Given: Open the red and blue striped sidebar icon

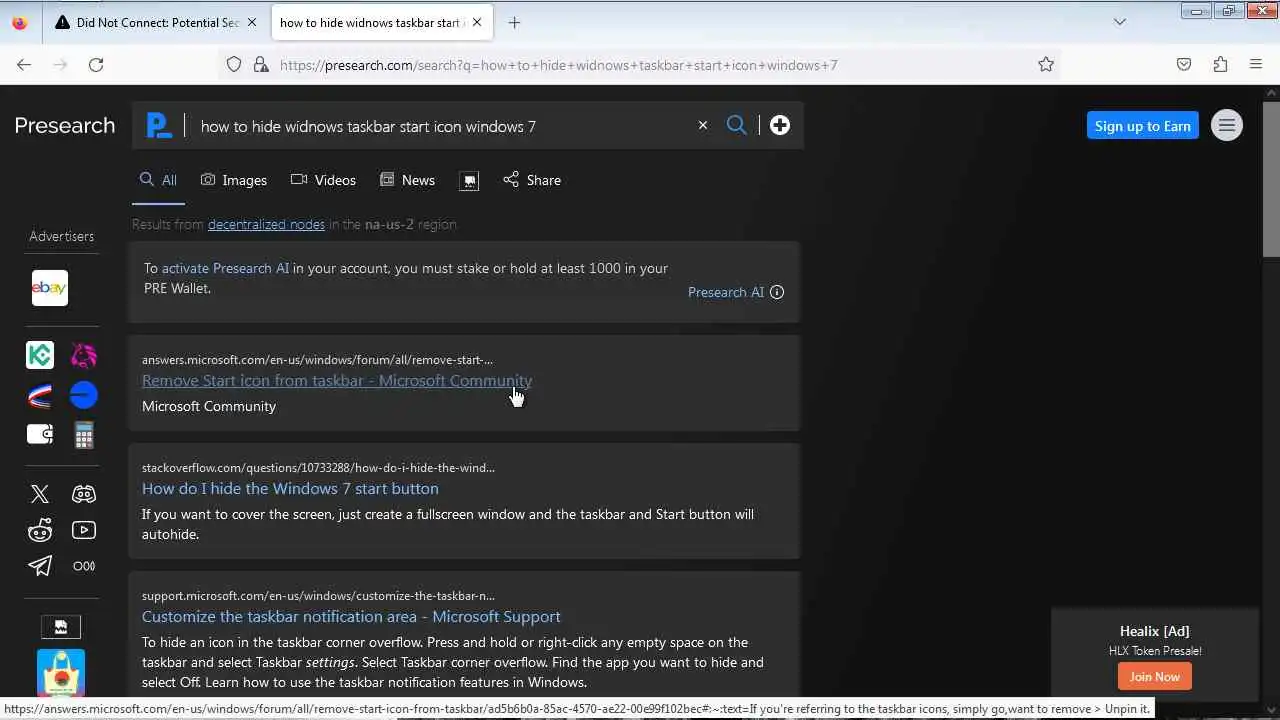Looking at the screenshot, I should click(x=40, y=396).
